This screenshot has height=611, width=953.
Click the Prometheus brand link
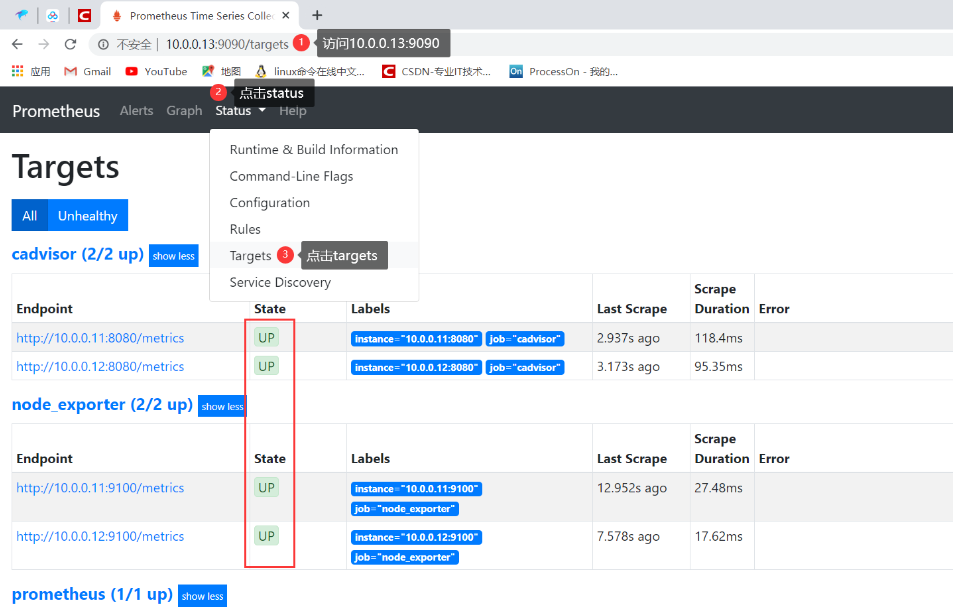pyautogui.click(x=56, y=111)
